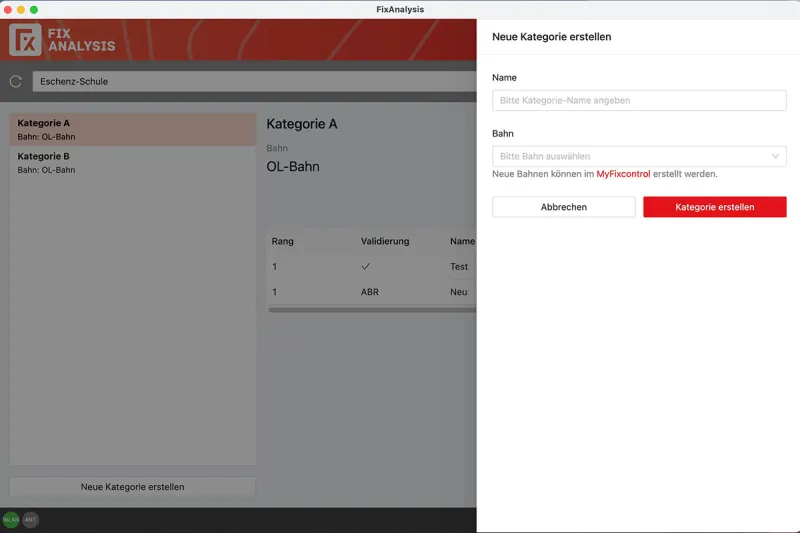Click the green WLAN status indicator
The width and height of the screenshot is (800, 533).
click(x=11, y=520)
